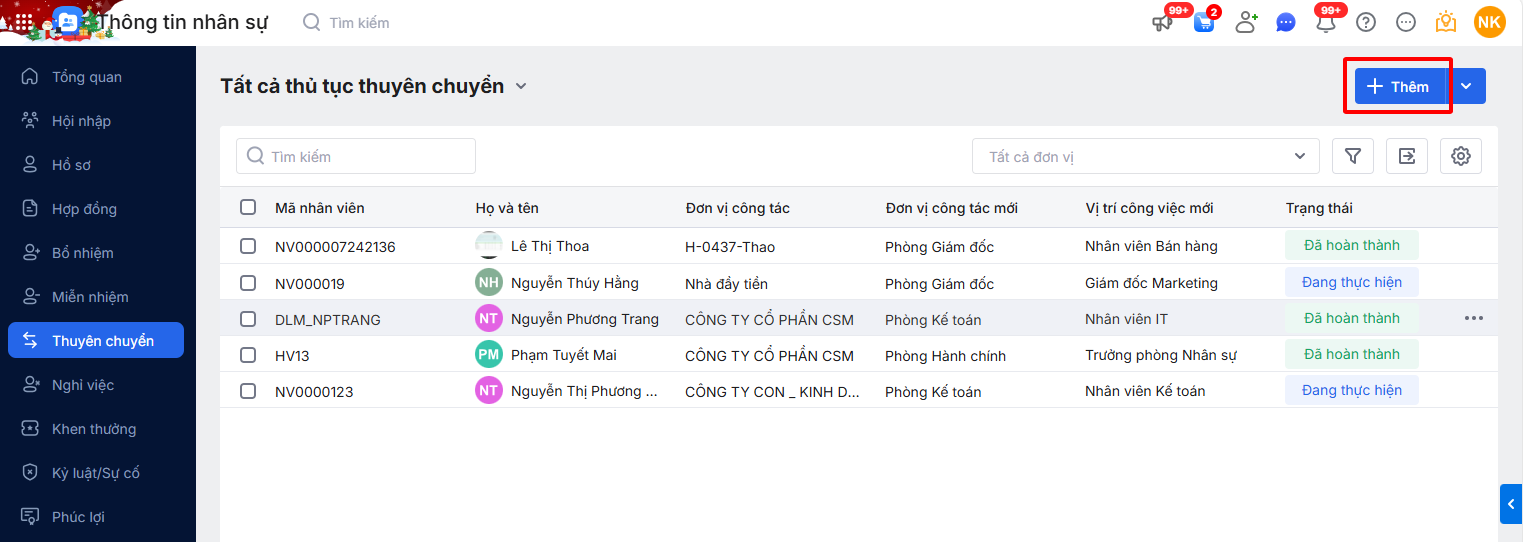
Task: Open the chat messenger icon
Action: coord(1286,22)
